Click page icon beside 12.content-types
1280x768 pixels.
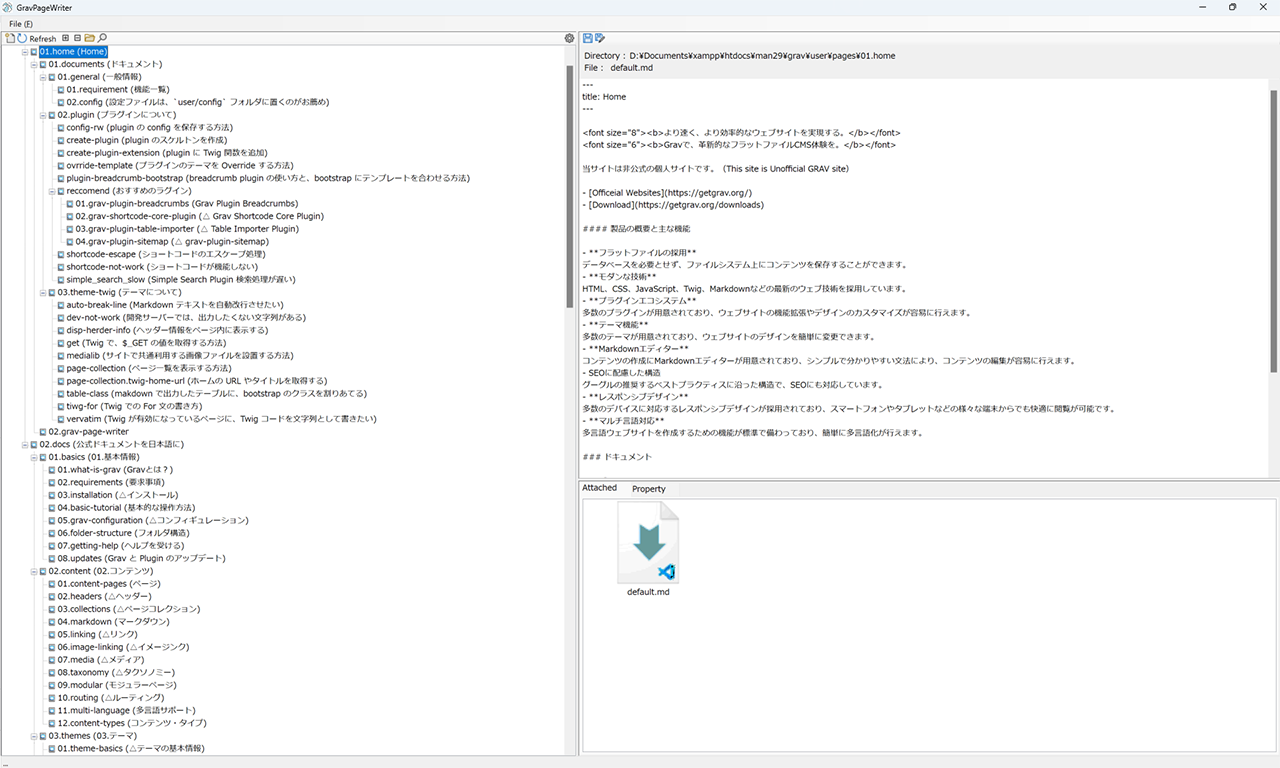point(52,722)
